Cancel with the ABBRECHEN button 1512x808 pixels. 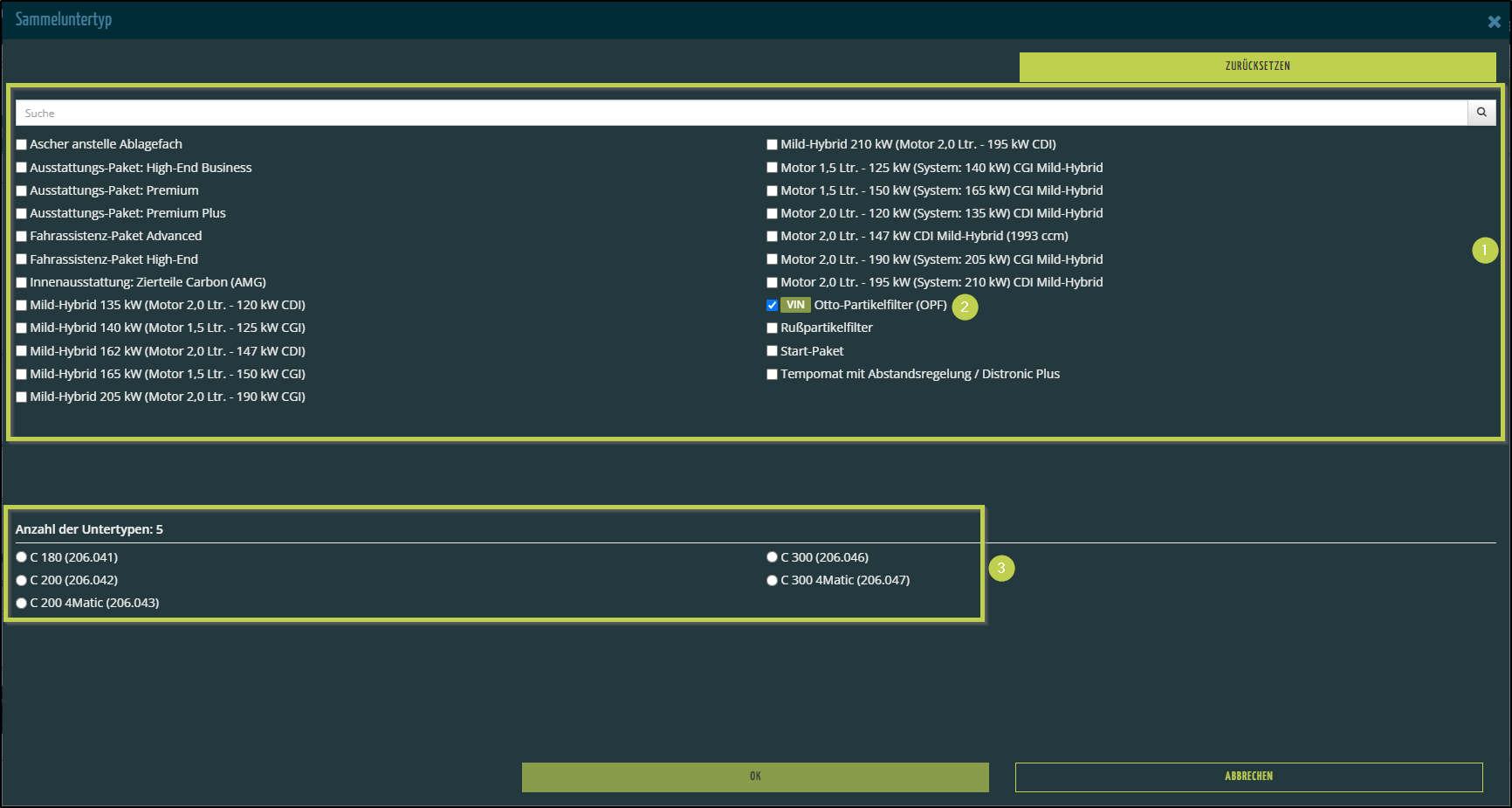(x=1248, y=777)
